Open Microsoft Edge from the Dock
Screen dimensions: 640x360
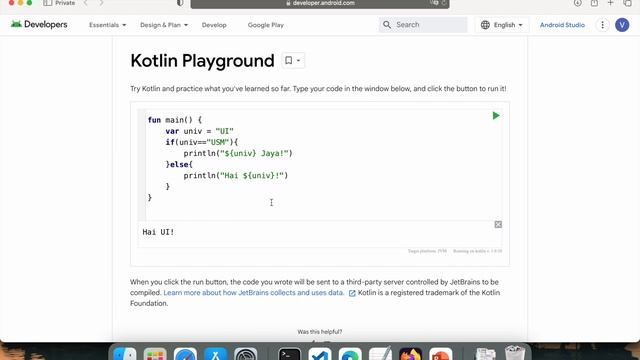click(x=350, y=354)
